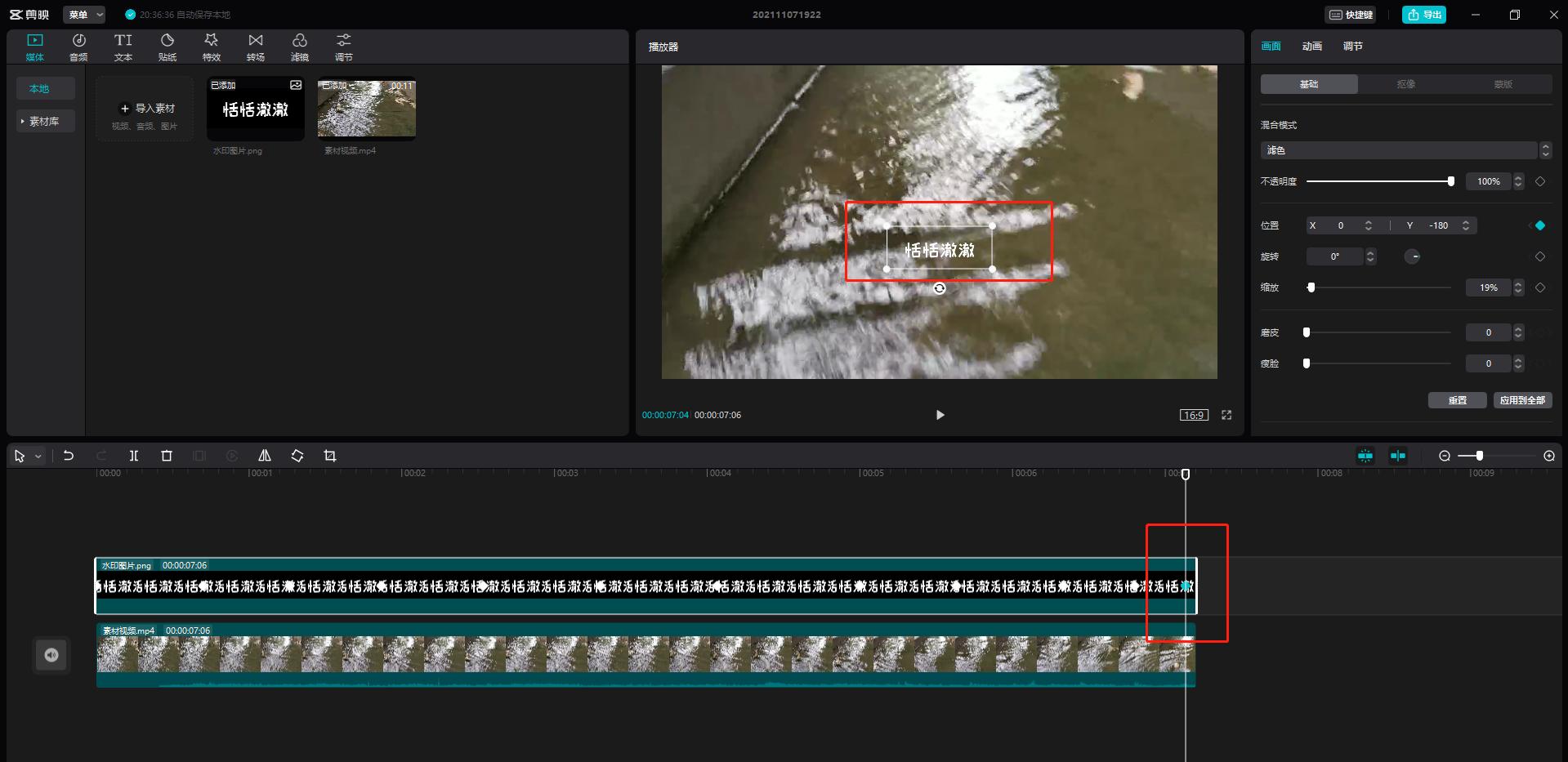Zoom out the timeline
This screenshot has height=762, width=1568.
[1445, 456]
